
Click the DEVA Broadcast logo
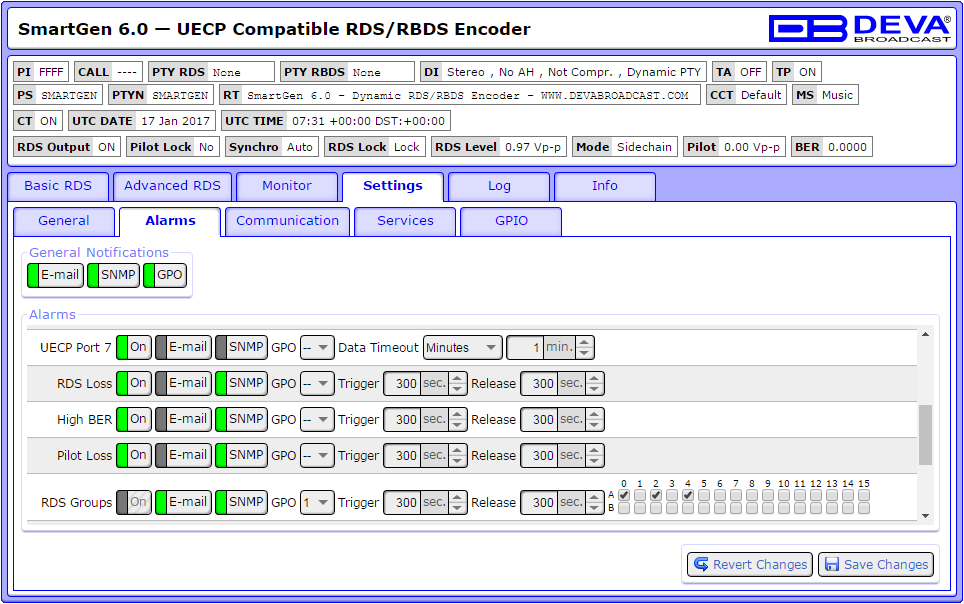[859, 28]
